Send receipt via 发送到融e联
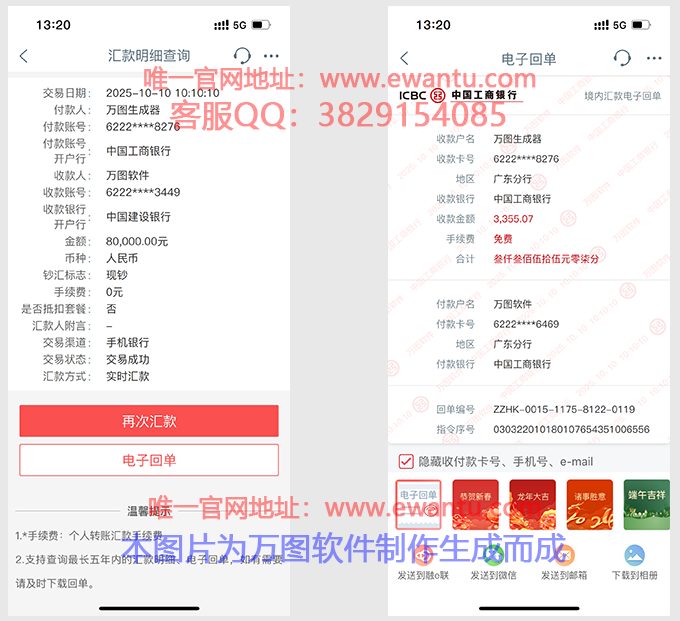Viewport: 680px width, 621px height. (x=423, y=563)
